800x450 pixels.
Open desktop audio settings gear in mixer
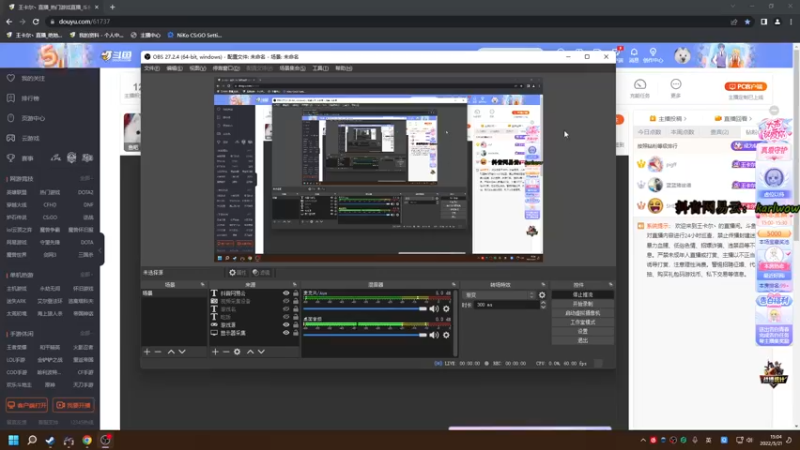click(x=446, y=335)
